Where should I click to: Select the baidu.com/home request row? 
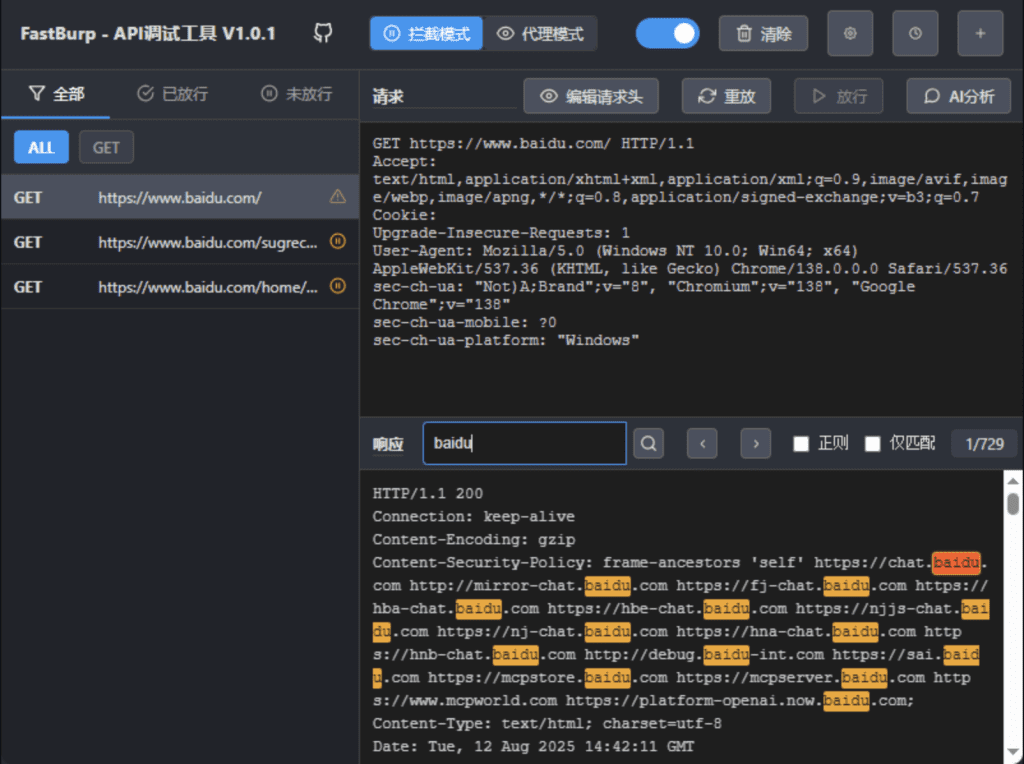point(180,287)
